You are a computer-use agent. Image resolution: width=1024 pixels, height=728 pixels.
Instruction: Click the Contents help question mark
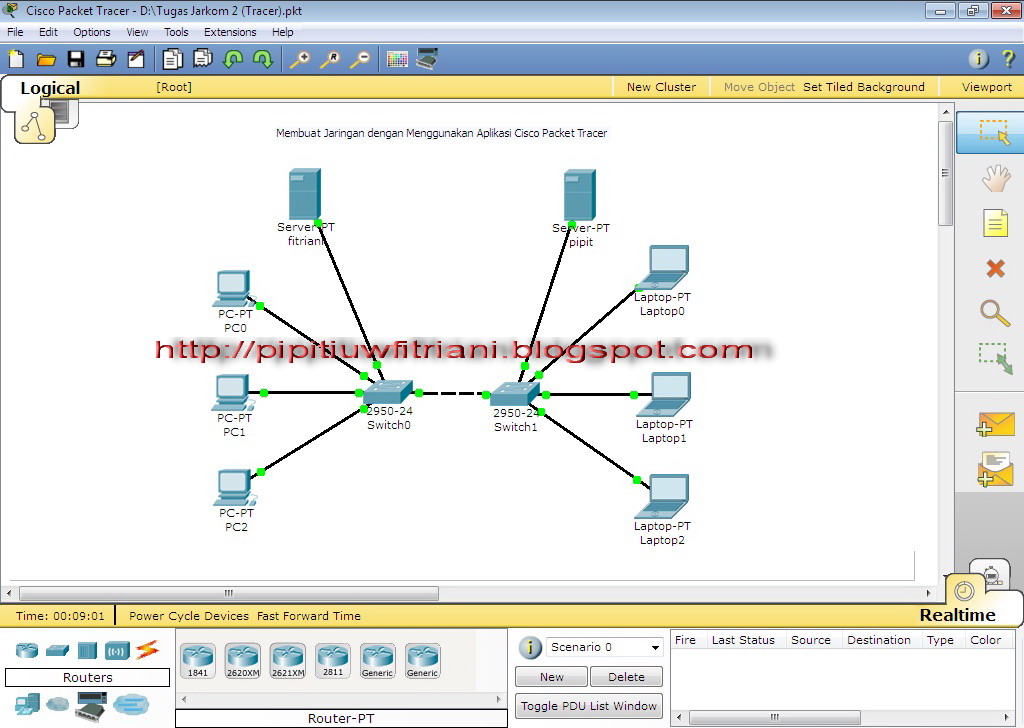click(x=1008, y=59)
